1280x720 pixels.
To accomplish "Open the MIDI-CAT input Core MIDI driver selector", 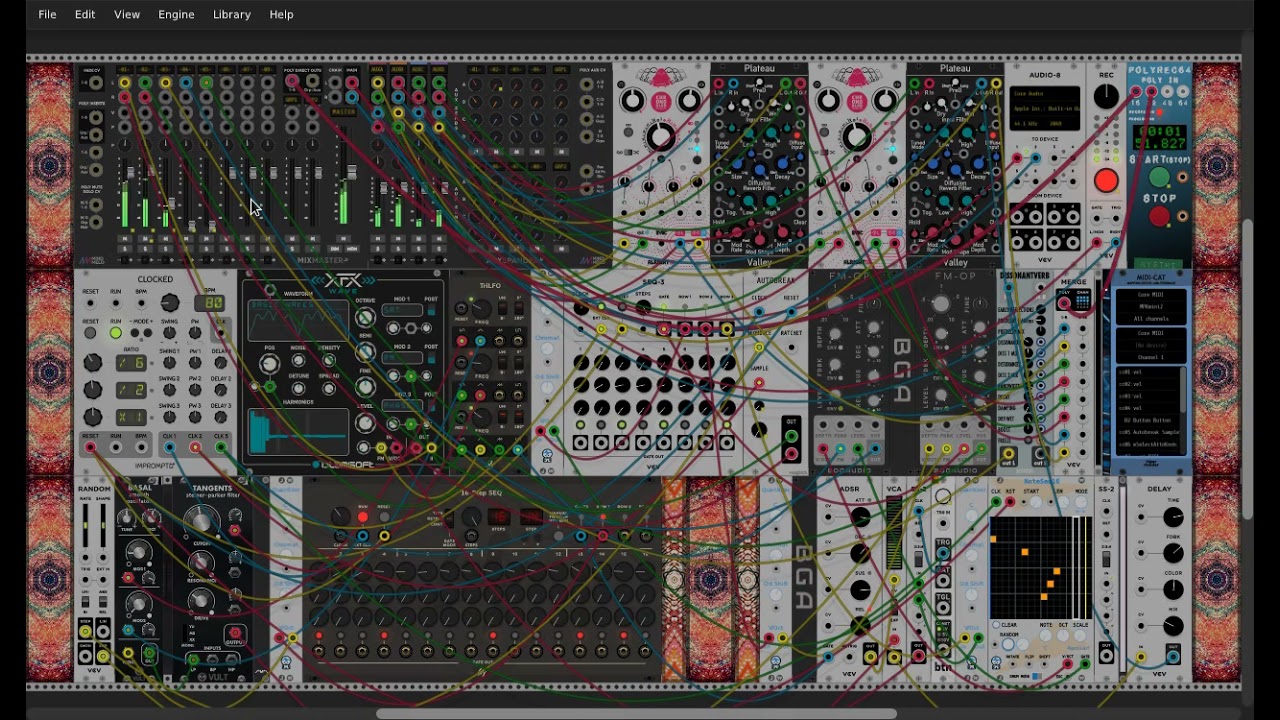I will [1150, 295].
